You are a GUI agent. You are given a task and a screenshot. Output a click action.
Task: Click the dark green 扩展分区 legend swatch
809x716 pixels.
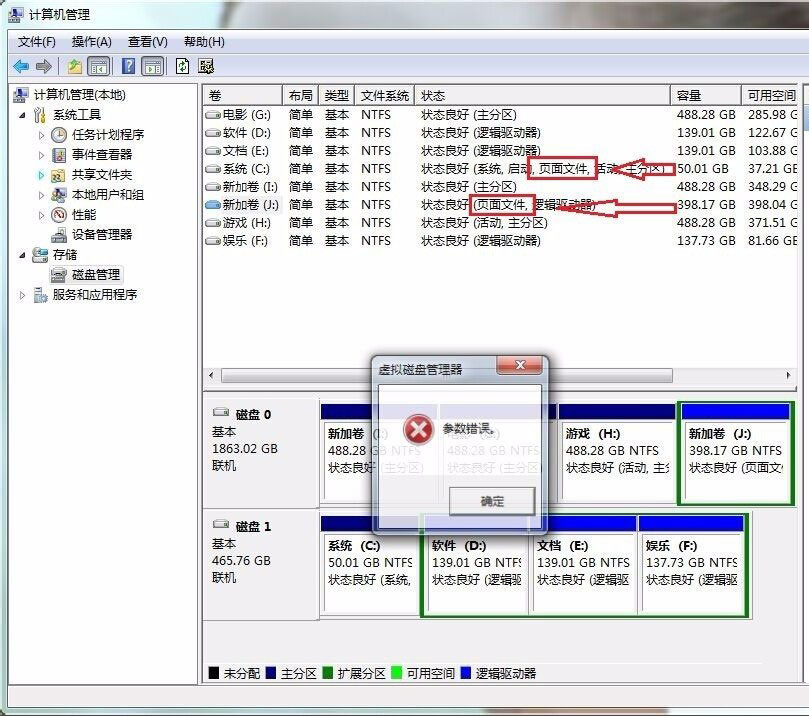pos(328,673)
